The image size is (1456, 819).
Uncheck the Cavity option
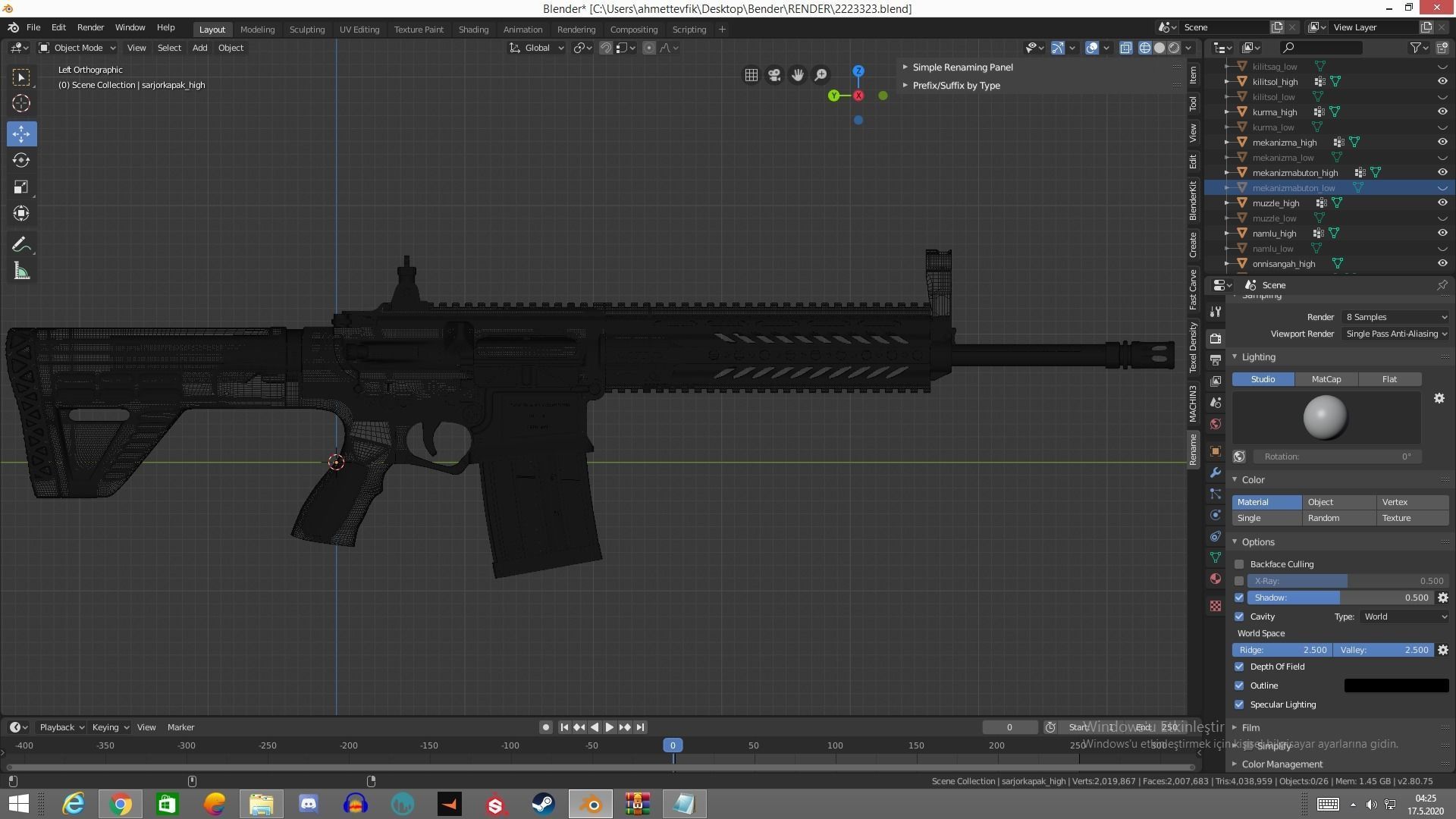[x=1239, y=617]
